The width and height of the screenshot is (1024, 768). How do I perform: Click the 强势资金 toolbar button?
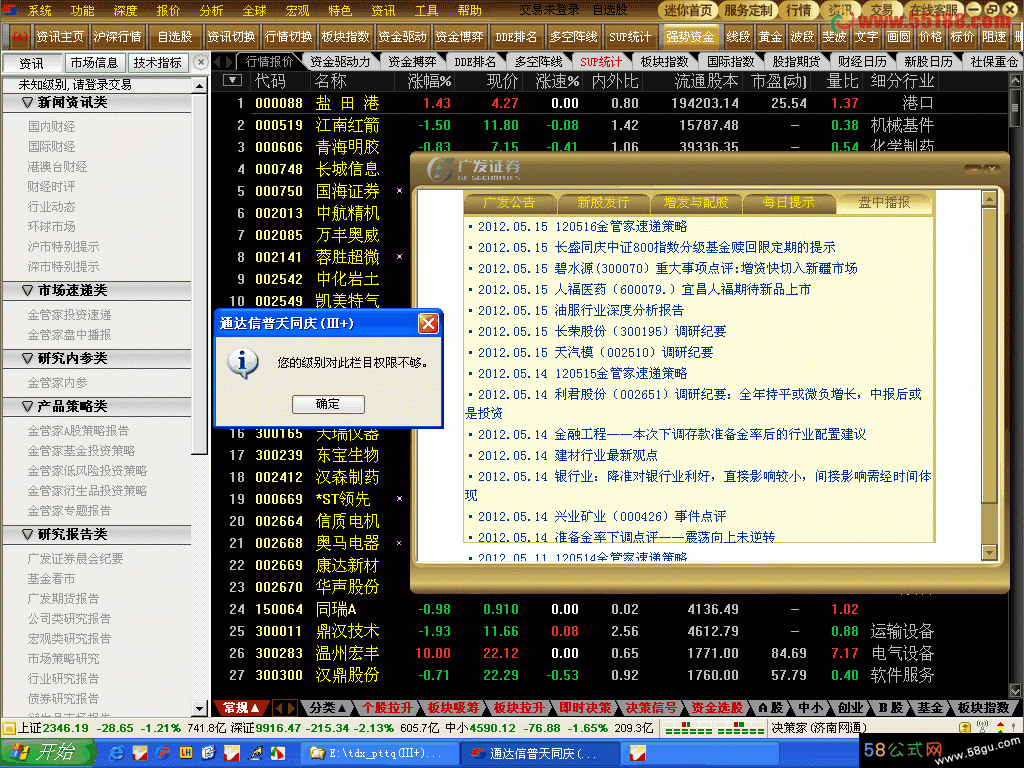(x=690, y=37)
